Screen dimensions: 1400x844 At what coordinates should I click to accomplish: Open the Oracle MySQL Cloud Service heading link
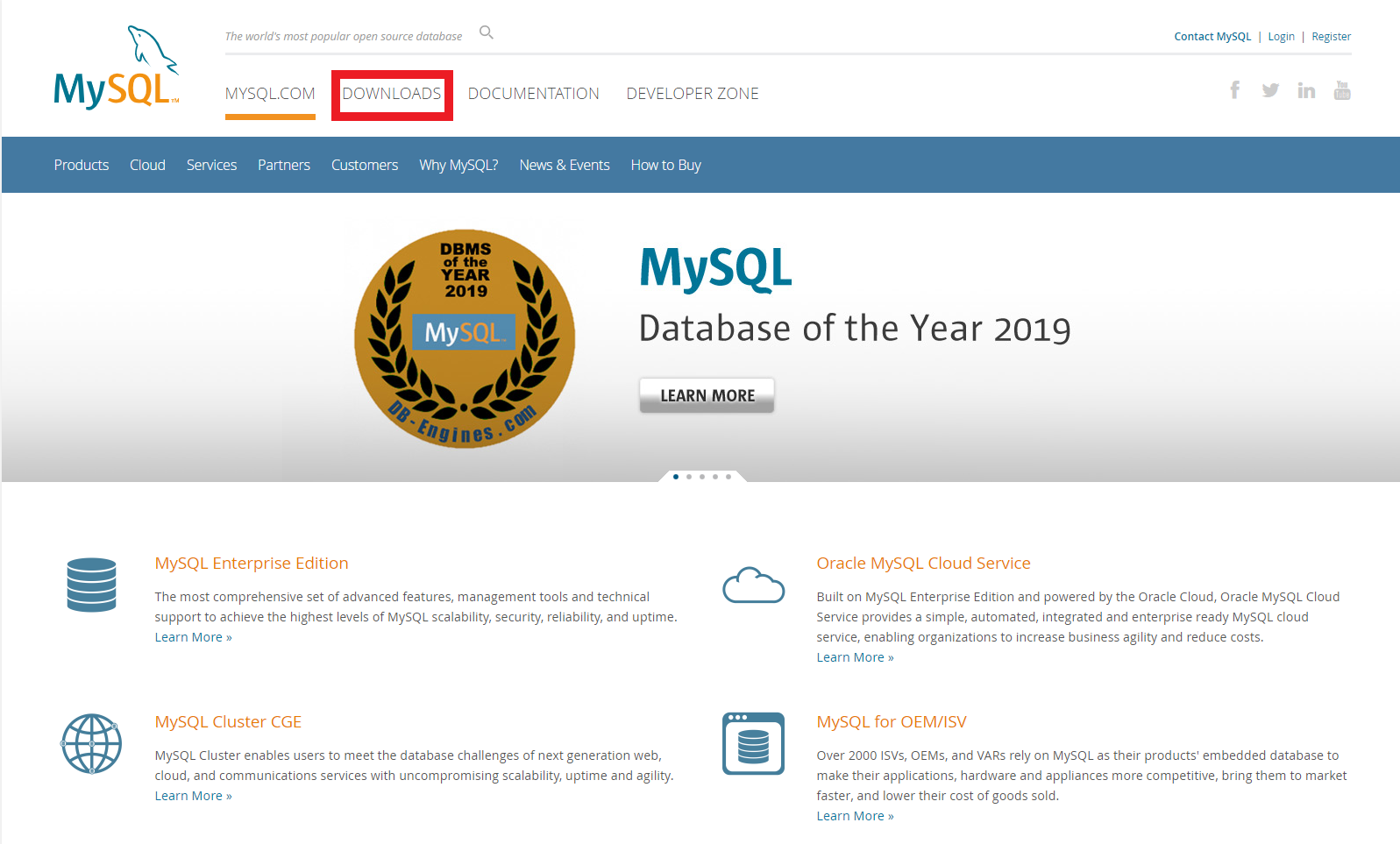click(x=923, y=564)
